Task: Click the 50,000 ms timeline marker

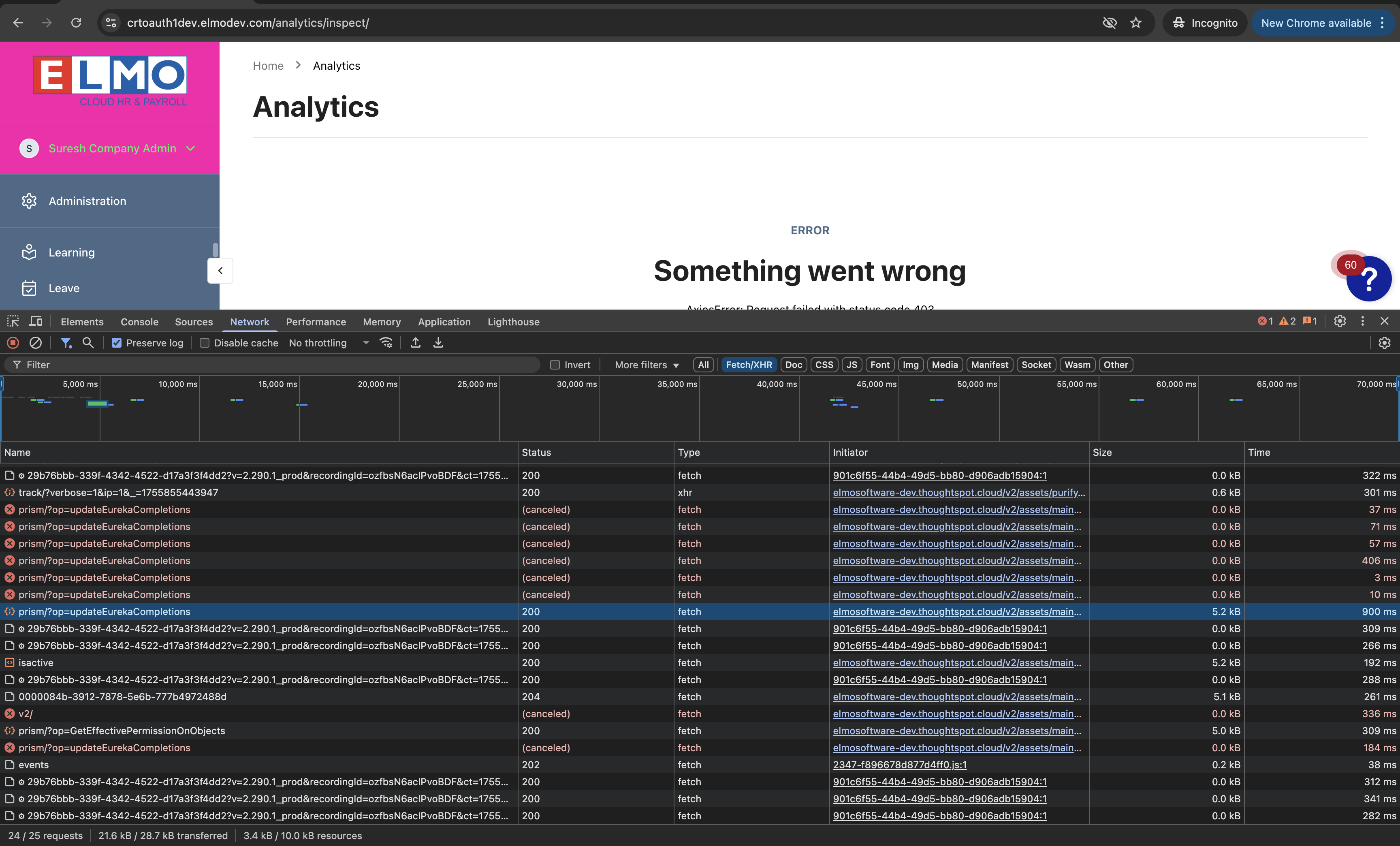Action: tap(977, 384)
